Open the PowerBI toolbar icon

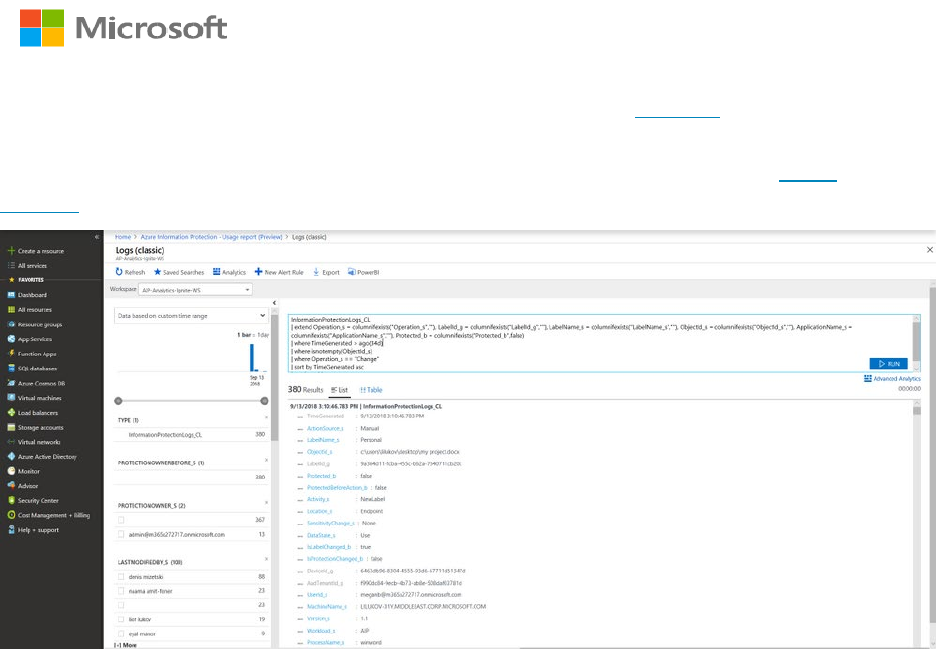coord(352,272)
